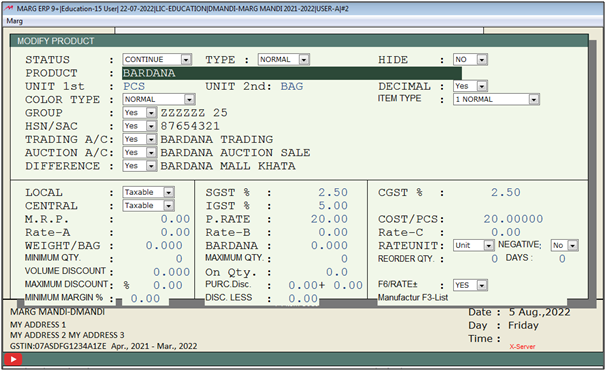Click the SGST % value 2.50
Image resolution: width=607 pixels, height=371 pixels.
(333, 192)
